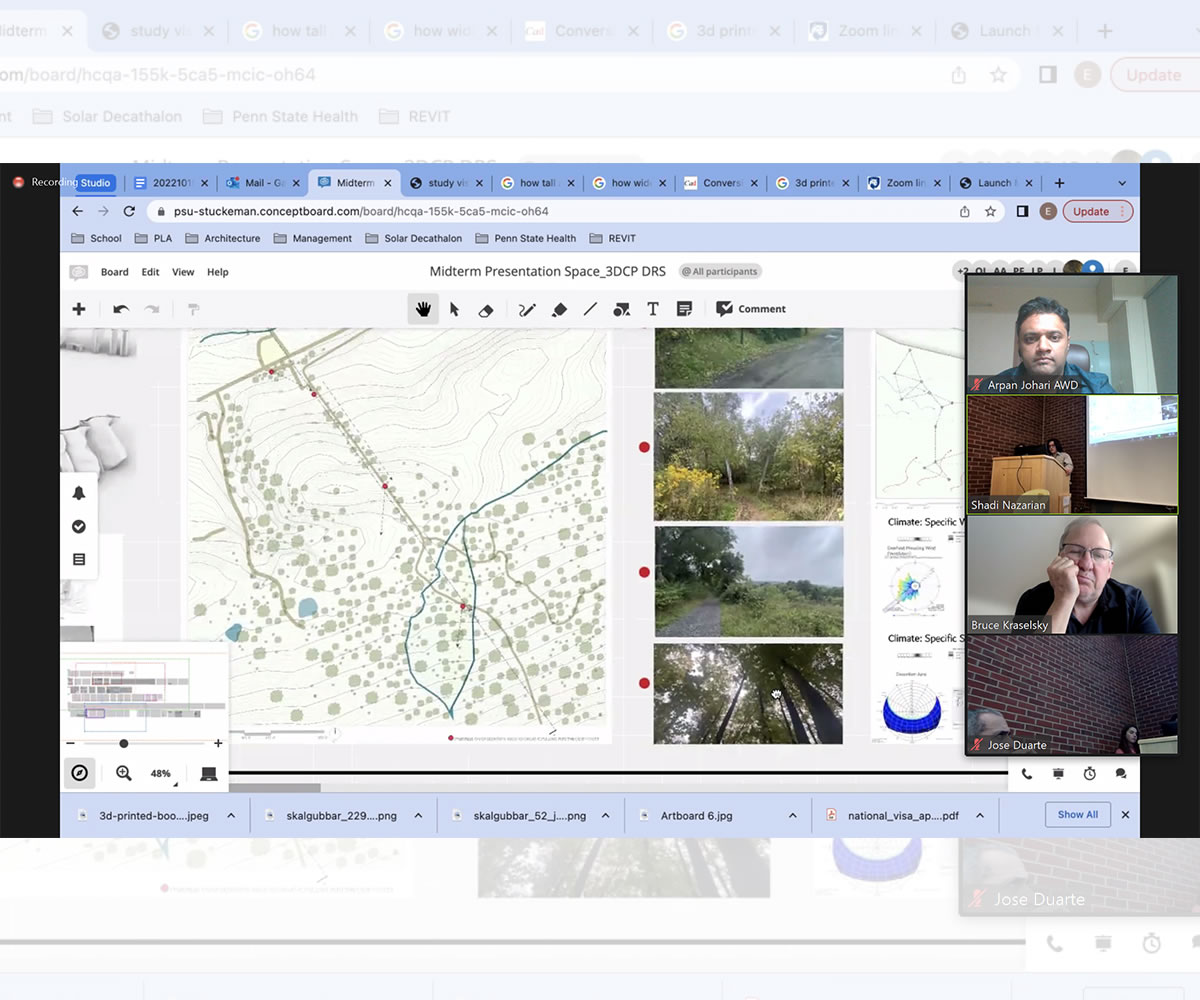The width and height of the screenshot is (1200, 1000).
Task: Click the zoom magnifier icon
Action: 124,773
